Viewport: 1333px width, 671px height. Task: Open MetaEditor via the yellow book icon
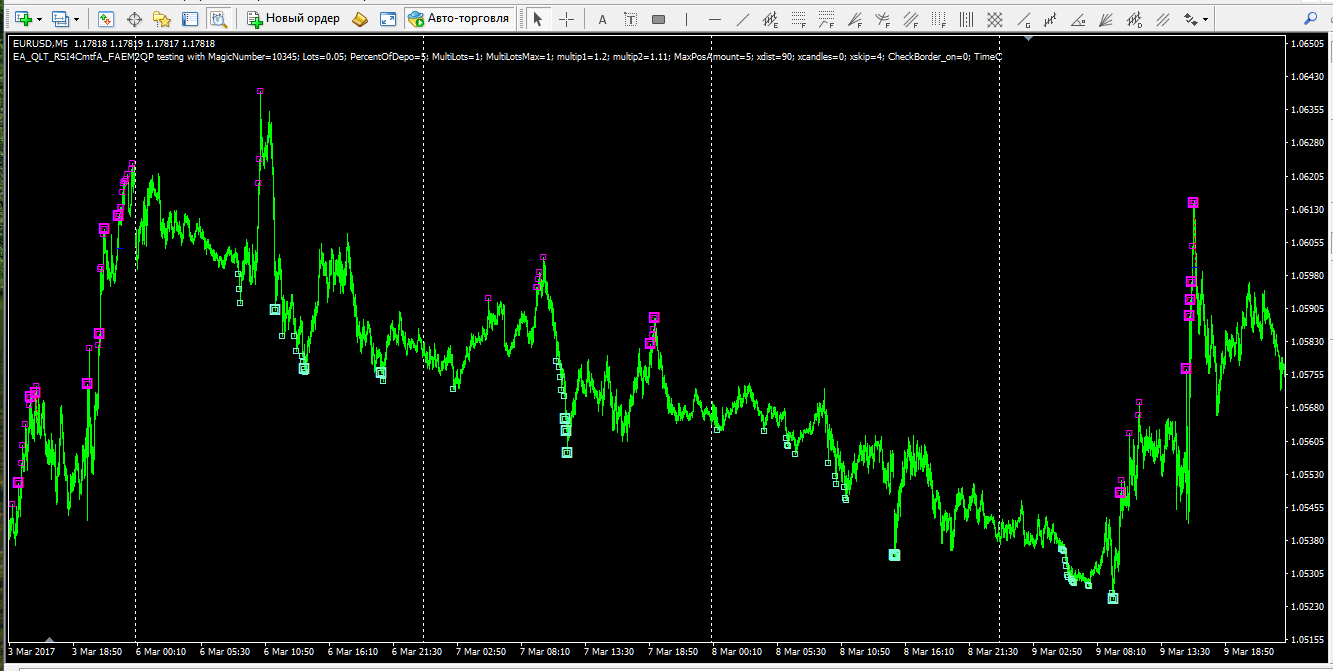(x=360, y=18)
